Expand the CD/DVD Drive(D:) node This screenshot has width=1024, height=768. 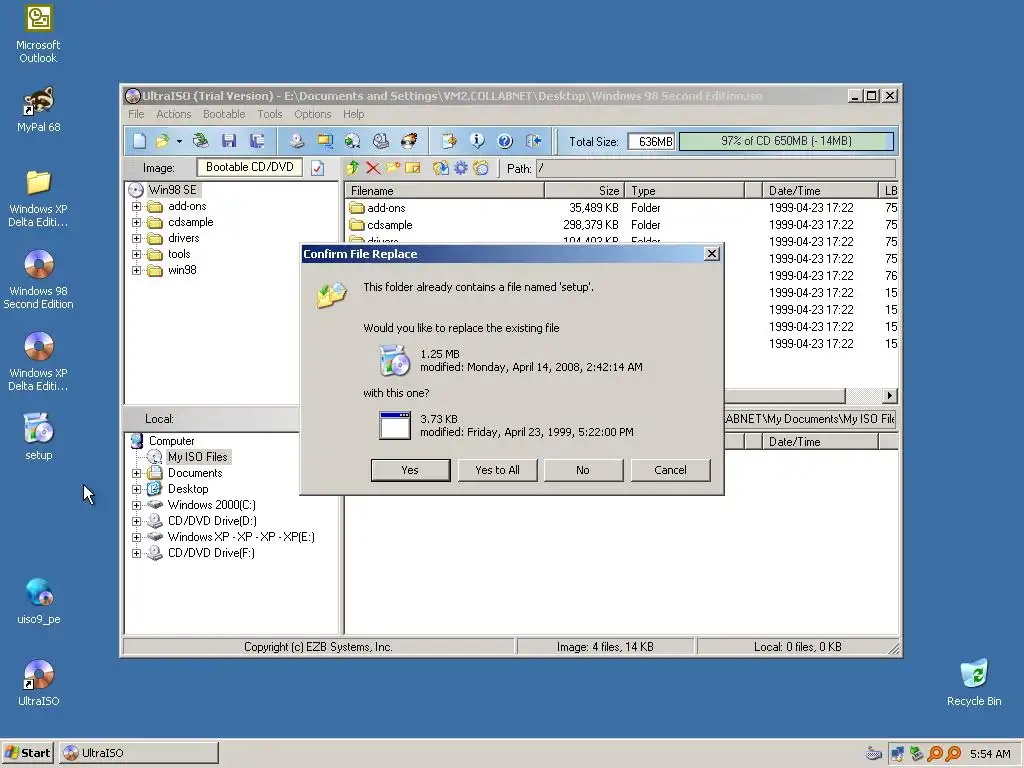coord(136,521)
